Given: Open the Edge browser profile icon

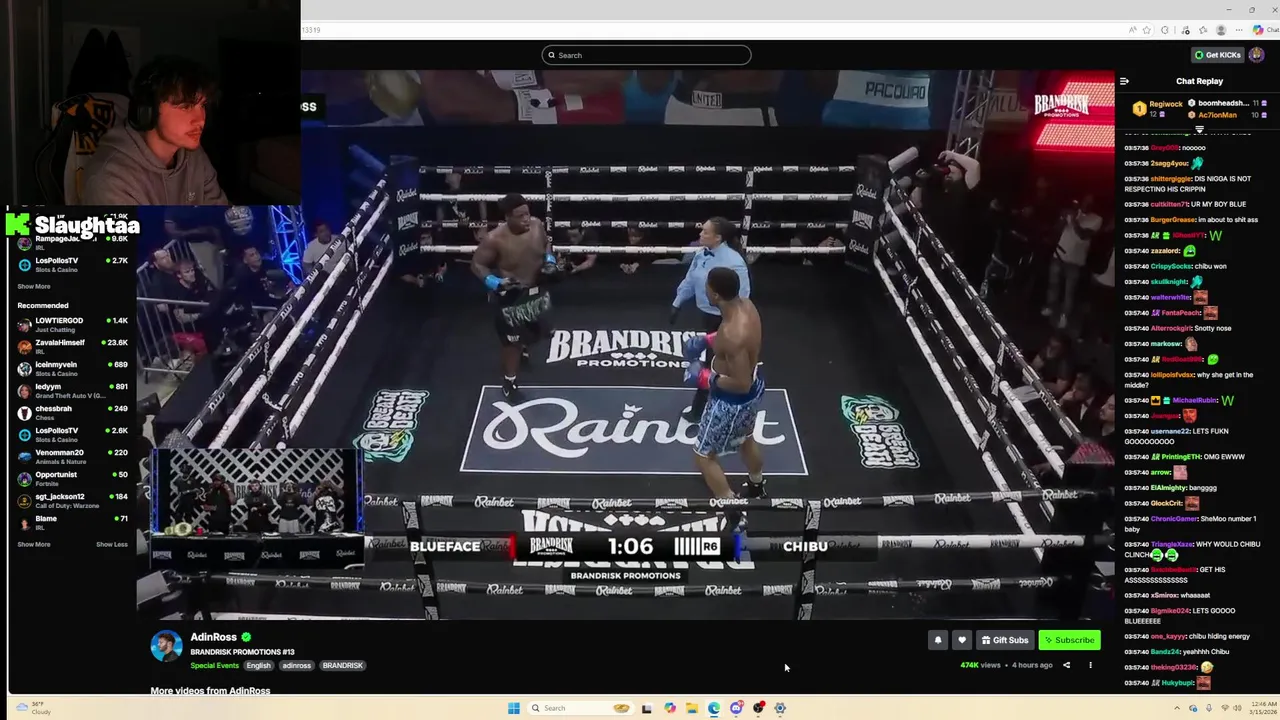Looking at the screenshot, I should 1221,30.
